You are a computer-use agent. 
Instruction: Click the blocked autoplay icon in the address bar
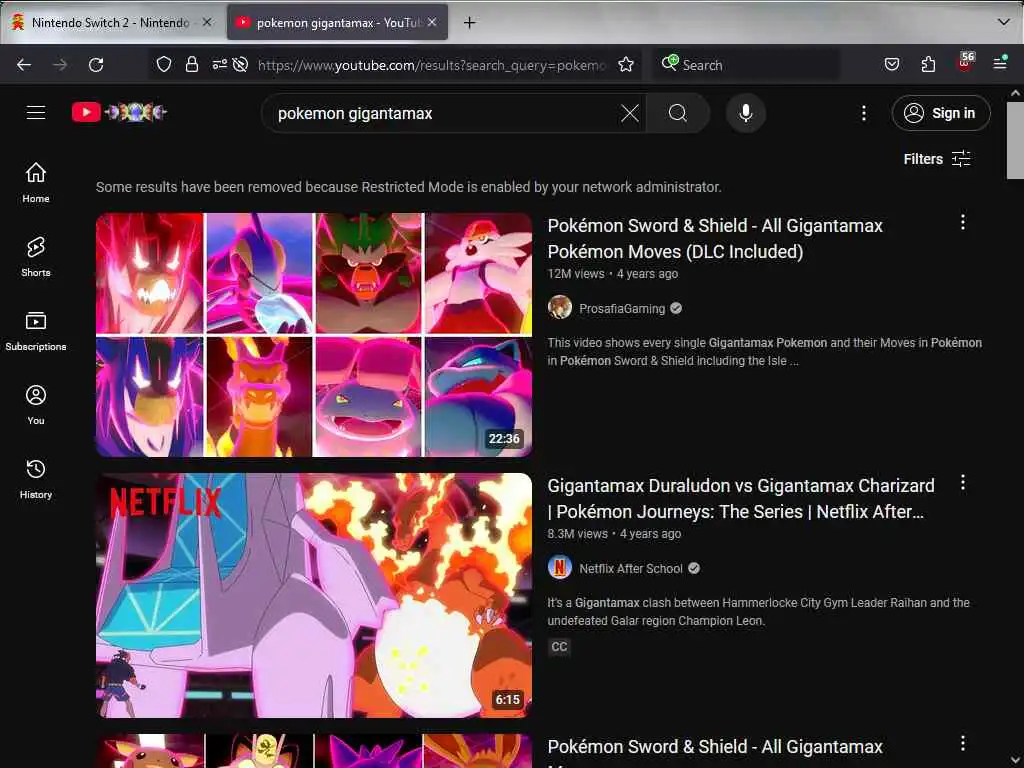coord(240,64)
